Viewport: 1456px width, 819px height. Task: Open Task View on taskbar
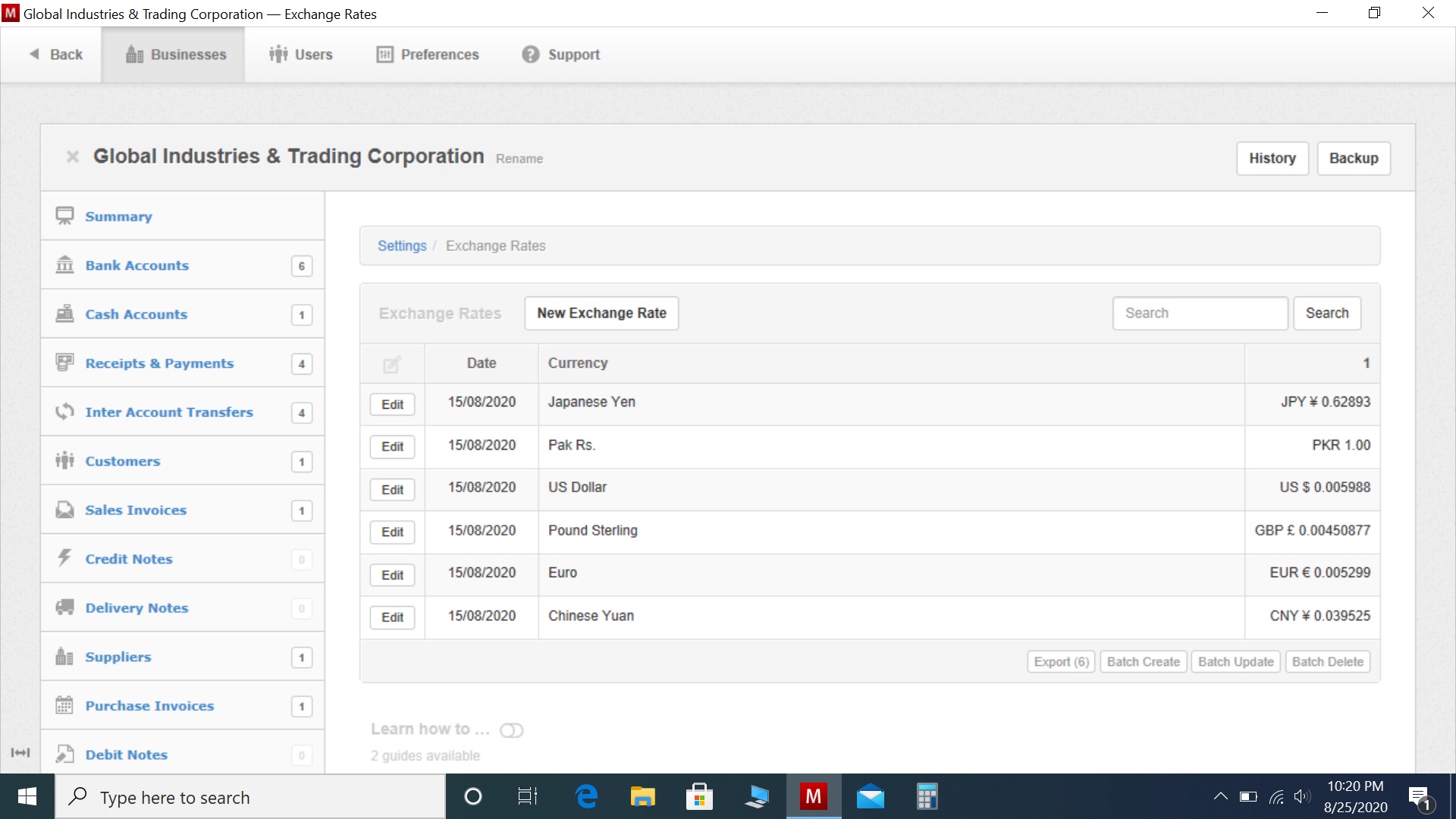pyautogui.click(x=528, y=797)
